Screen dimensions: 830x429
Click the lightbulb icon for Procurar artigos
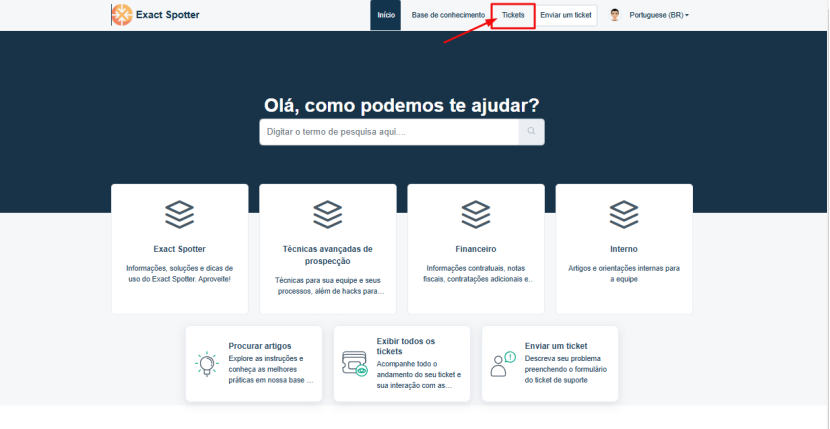pyautogui.click(x=207, y=364)
